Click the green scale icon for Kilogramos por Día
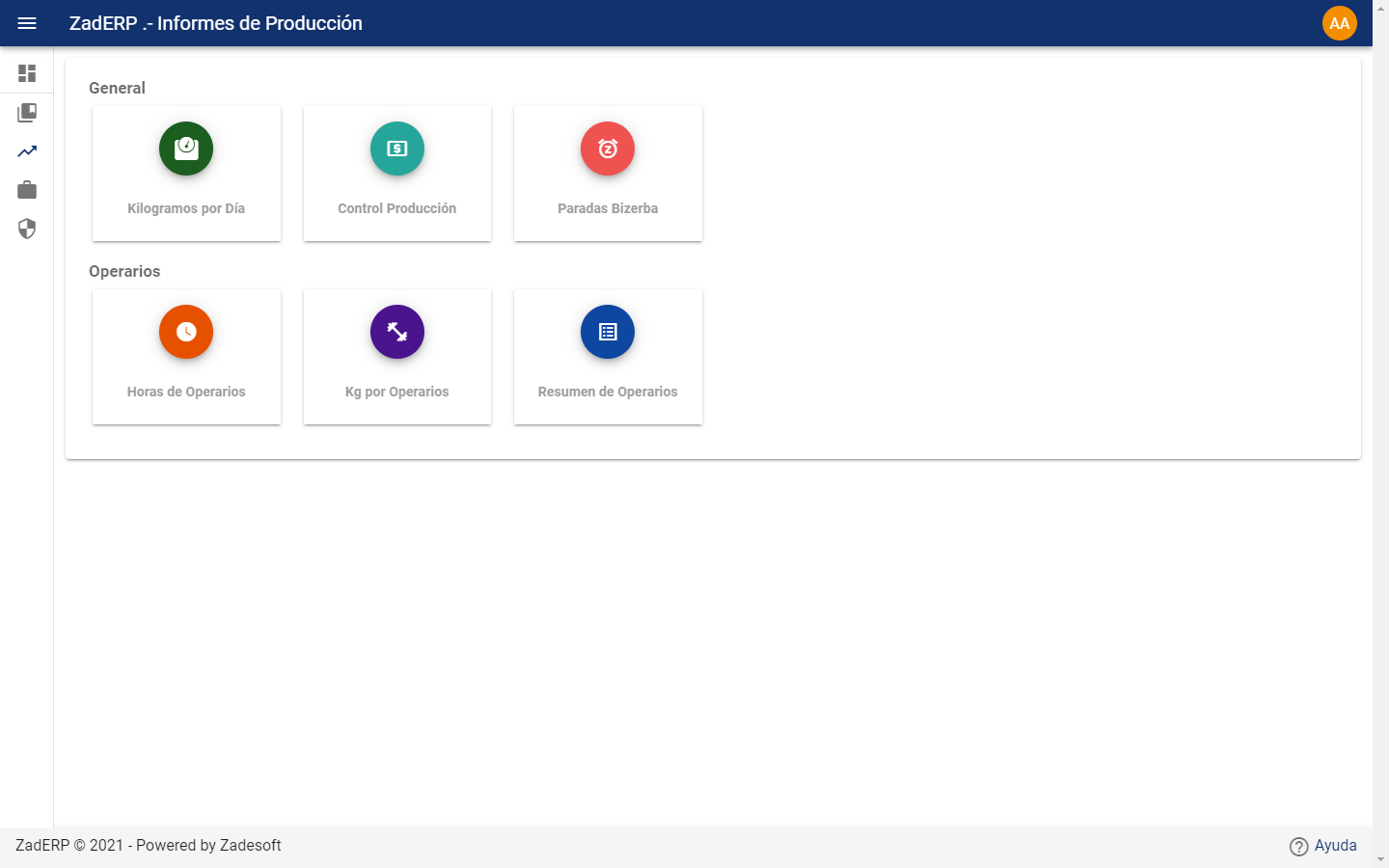The width and height of the screenshot is (1389, 868). click(186, 149)
